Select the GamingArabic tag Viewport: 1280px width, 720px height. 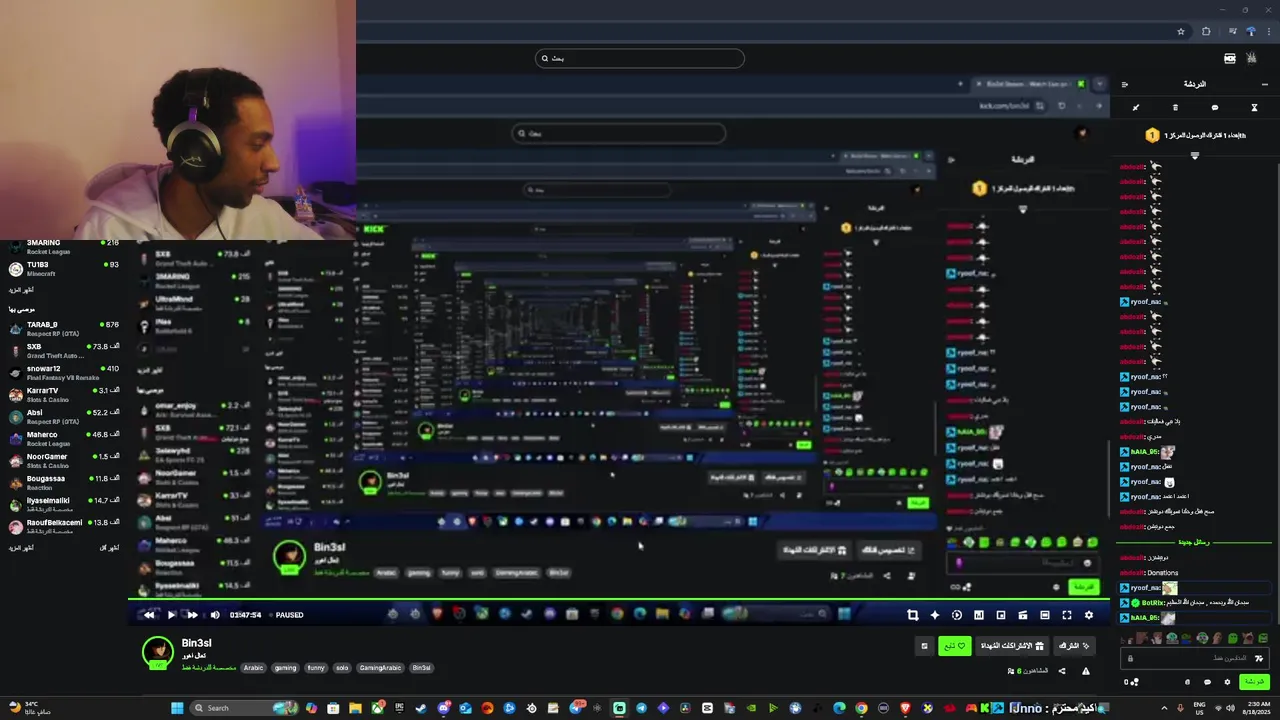click(381, 668)
